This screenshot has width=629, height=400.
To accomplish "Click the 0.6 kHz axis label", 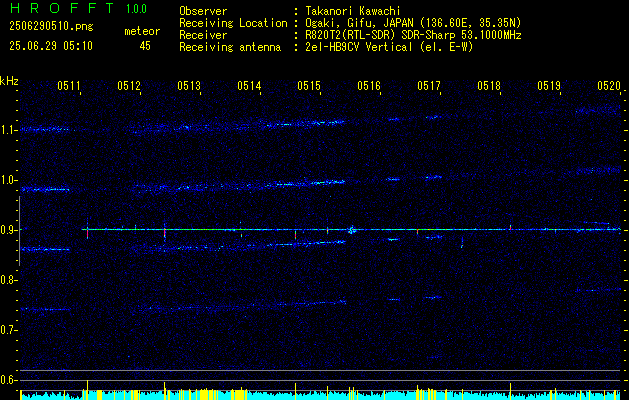I will (8, 380).
